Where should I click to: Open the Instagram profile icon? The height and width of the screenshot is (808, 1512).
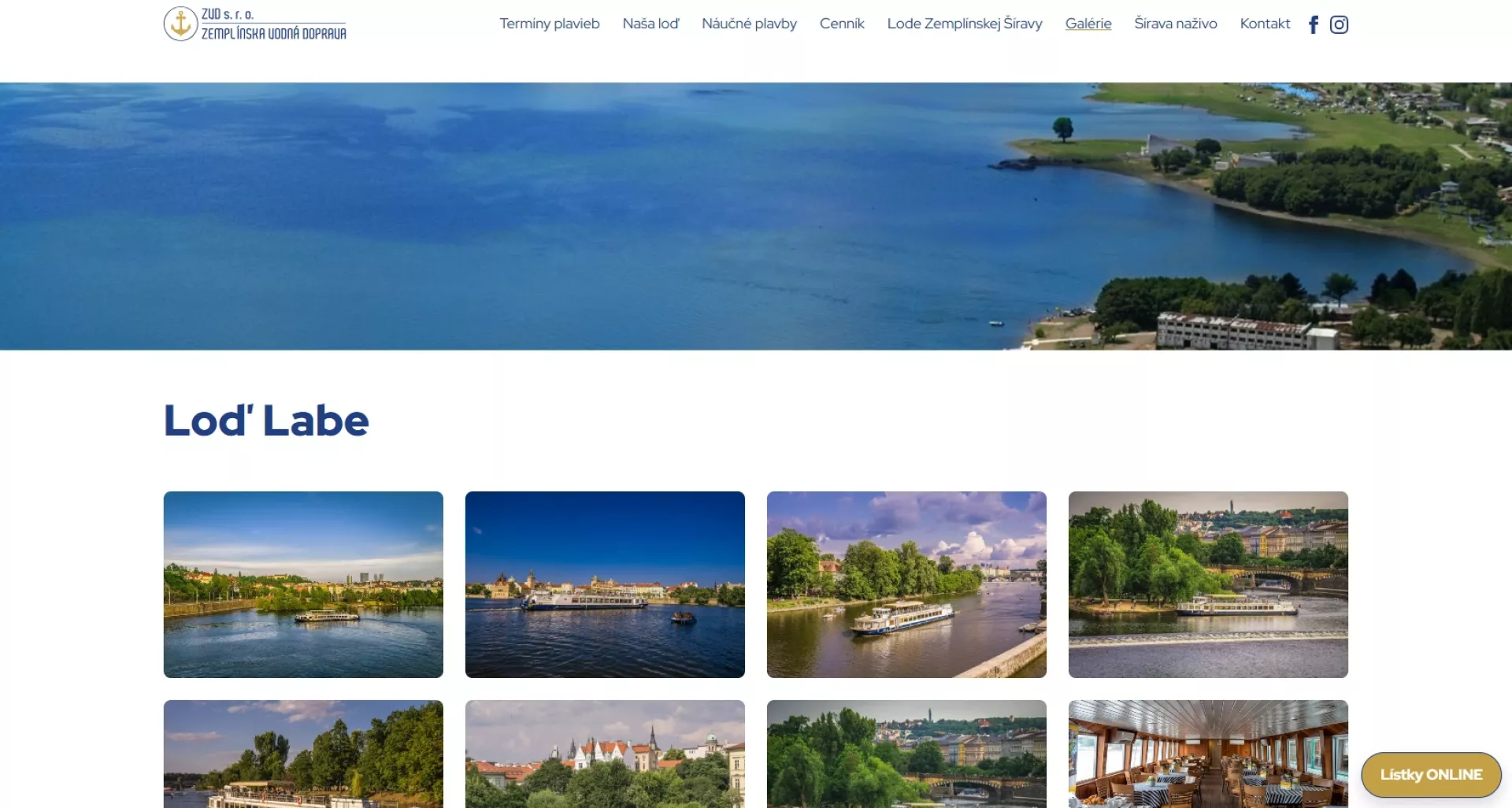click(1339, 24)
